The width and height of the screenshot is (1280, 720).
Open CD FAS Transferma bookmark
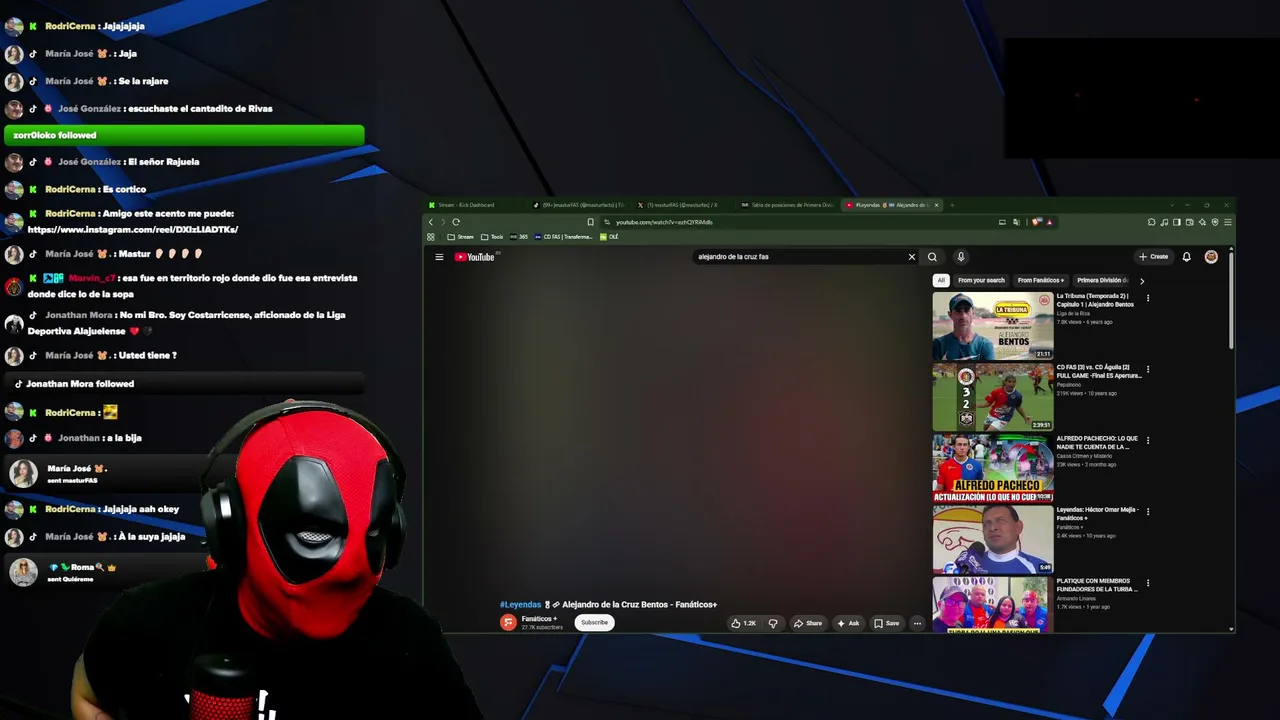pos(564,237)
